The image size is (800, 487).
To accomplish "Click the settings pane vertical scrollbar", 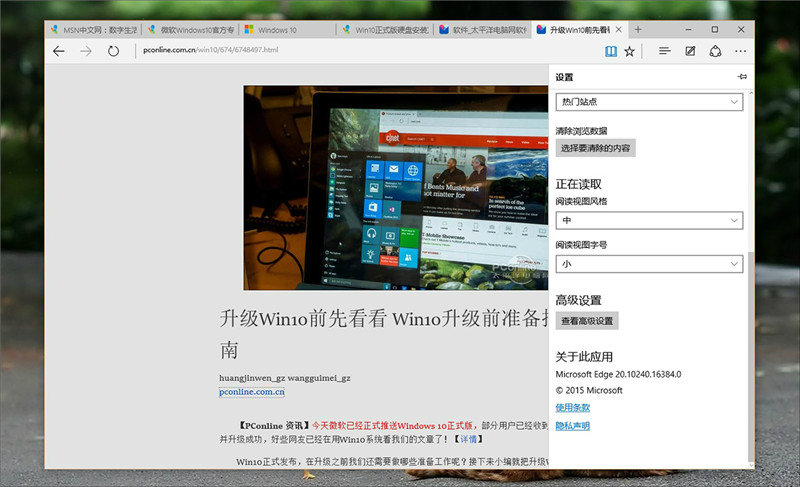I will tap(751, 357).
